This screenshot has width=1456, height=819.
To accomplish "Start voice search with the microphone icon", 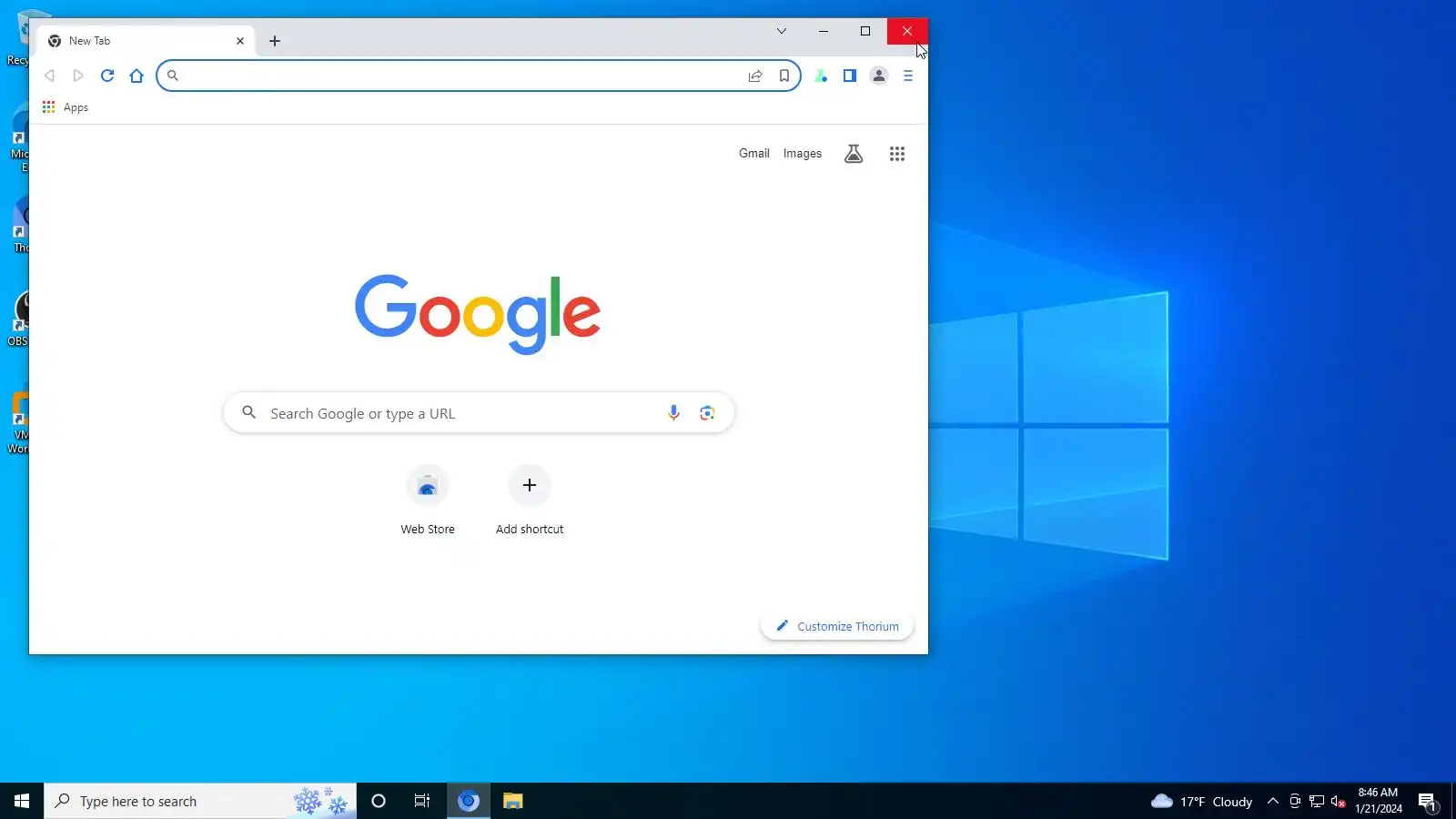I will point(673,413).
